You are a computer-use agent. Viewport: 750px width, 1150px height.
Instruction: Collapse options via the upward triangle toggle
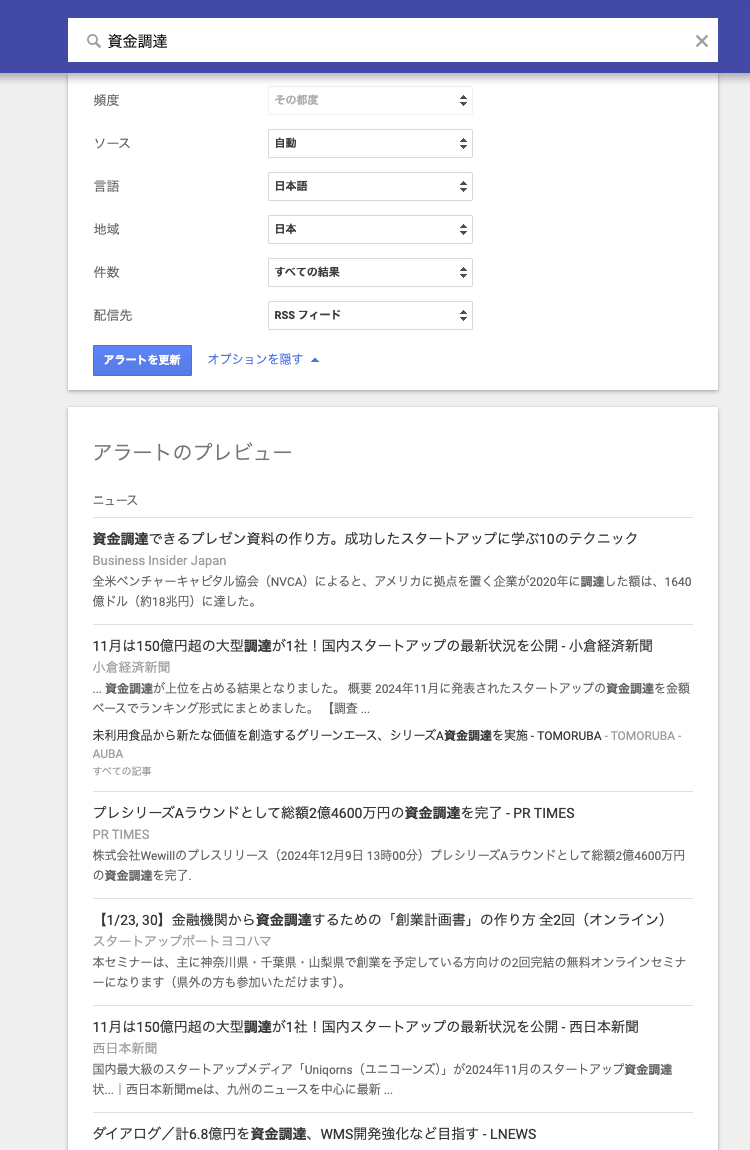coord(315,357)
